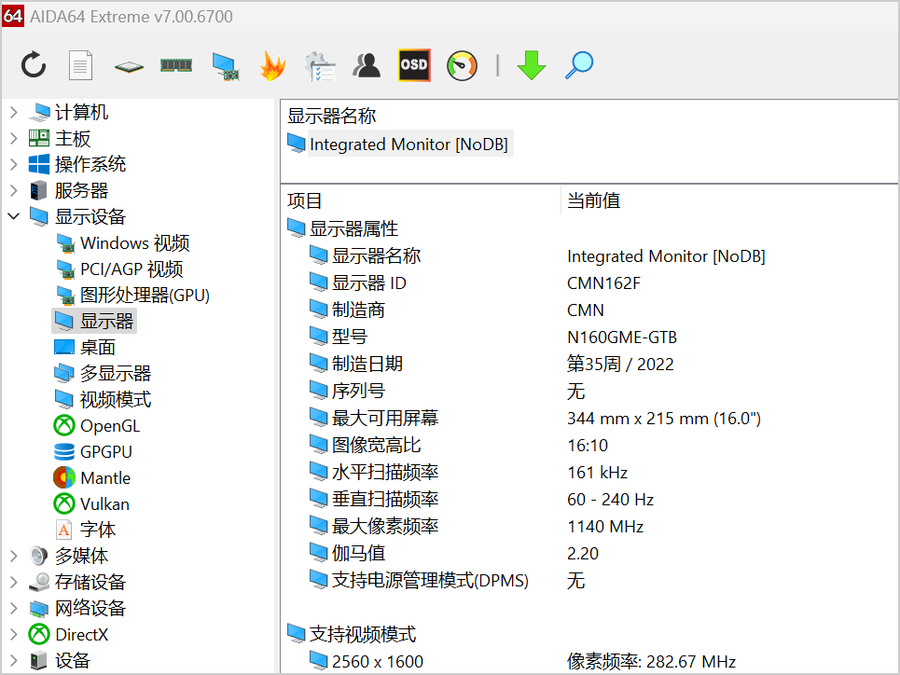900x675 pixels.
Task: Click the green download update arrow
Action: click(x=531, y=65)
